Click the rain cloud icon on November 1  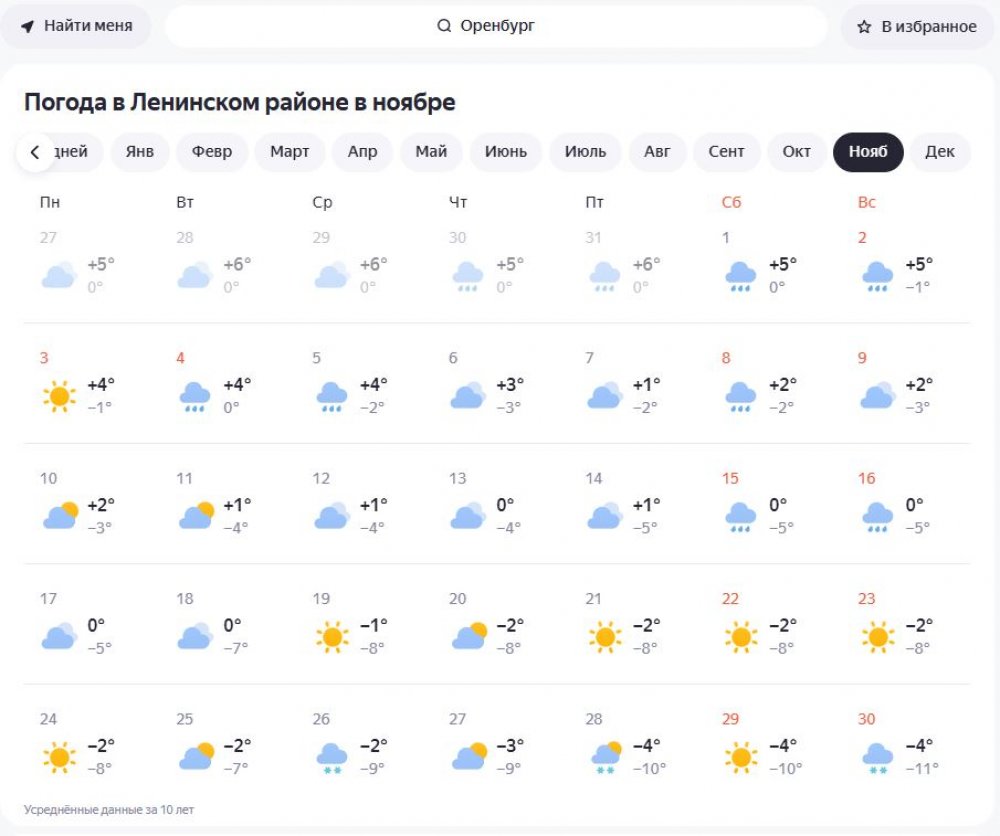(740, 276)
